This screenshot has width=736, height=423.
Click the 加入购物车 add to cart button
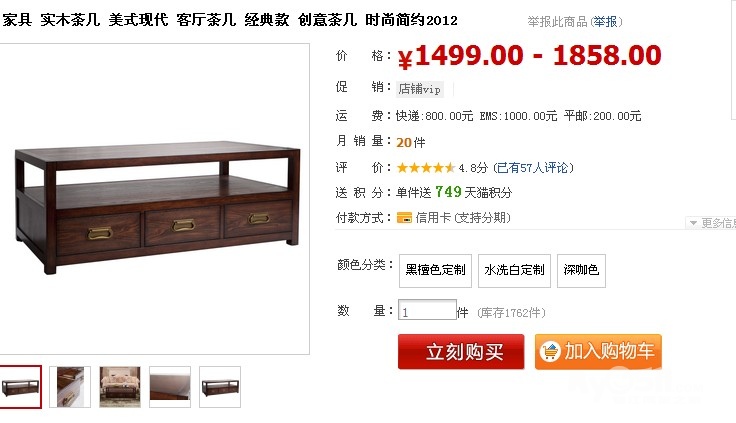[x=598, y=352]
